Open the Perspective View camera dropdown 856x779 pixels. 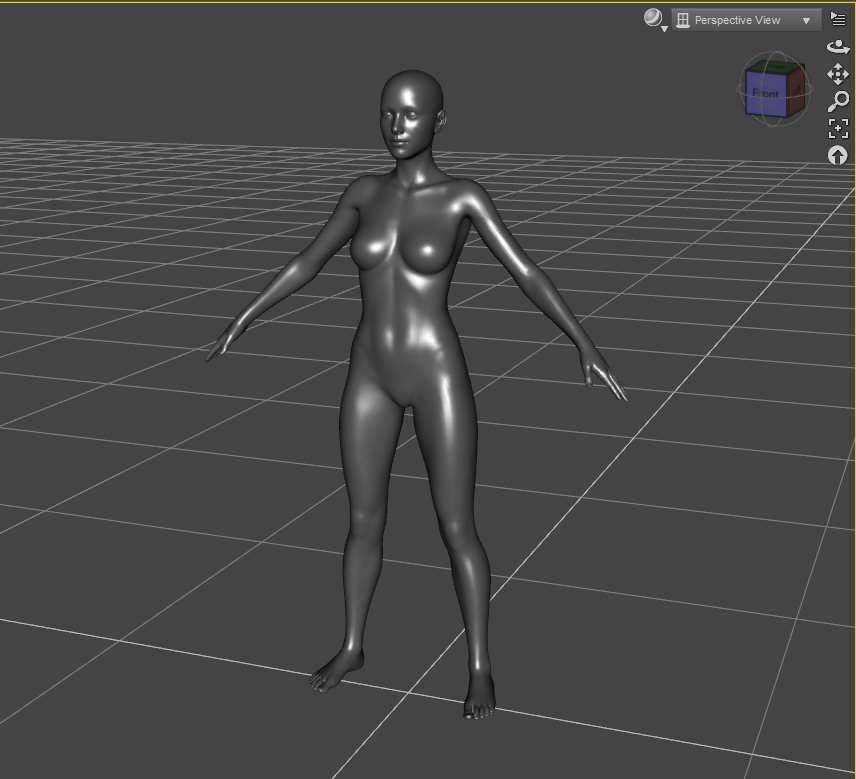(x=746, y=20)
